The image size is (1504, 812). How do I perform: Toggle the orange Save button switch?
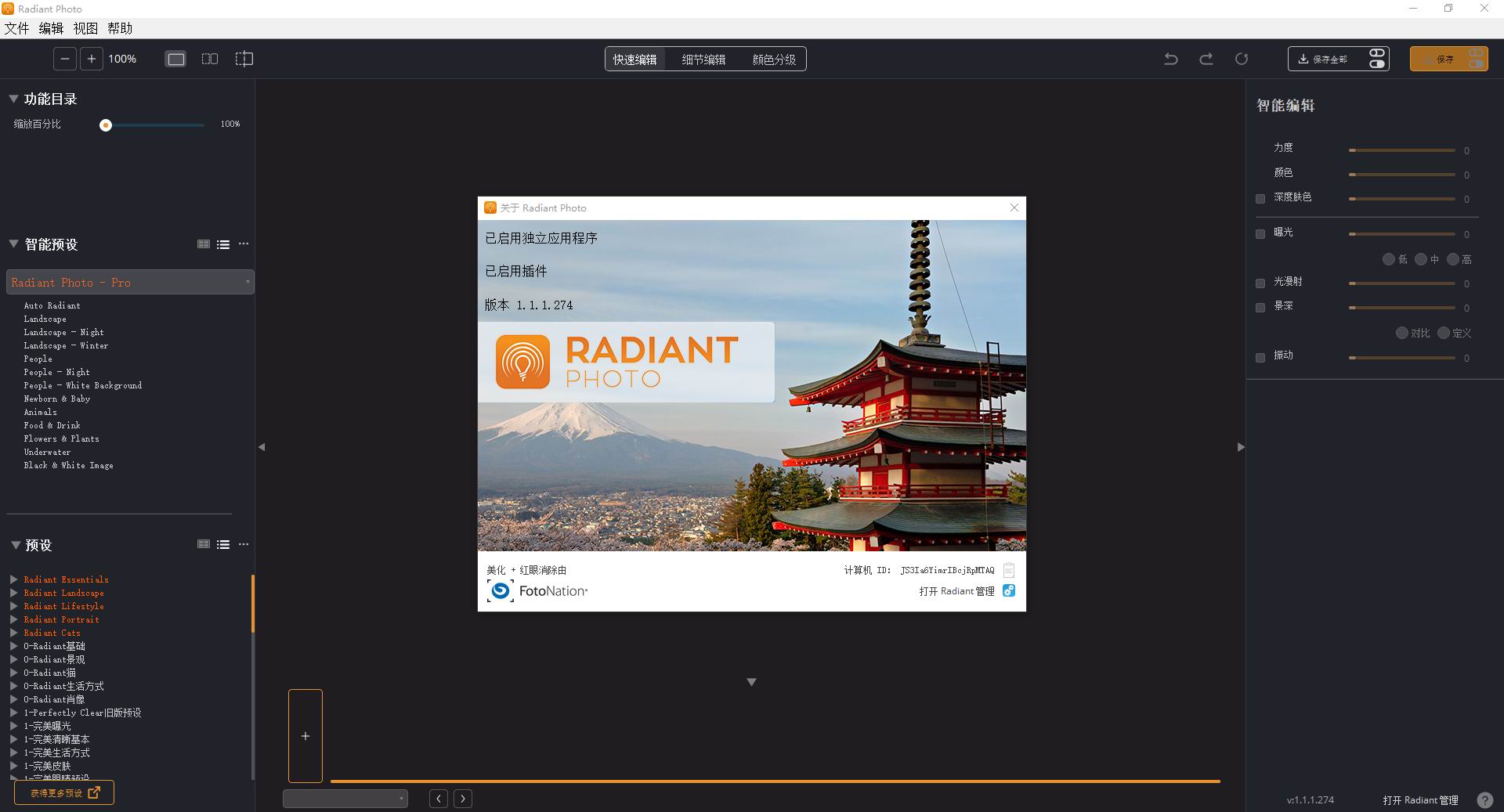point(1476,59)
